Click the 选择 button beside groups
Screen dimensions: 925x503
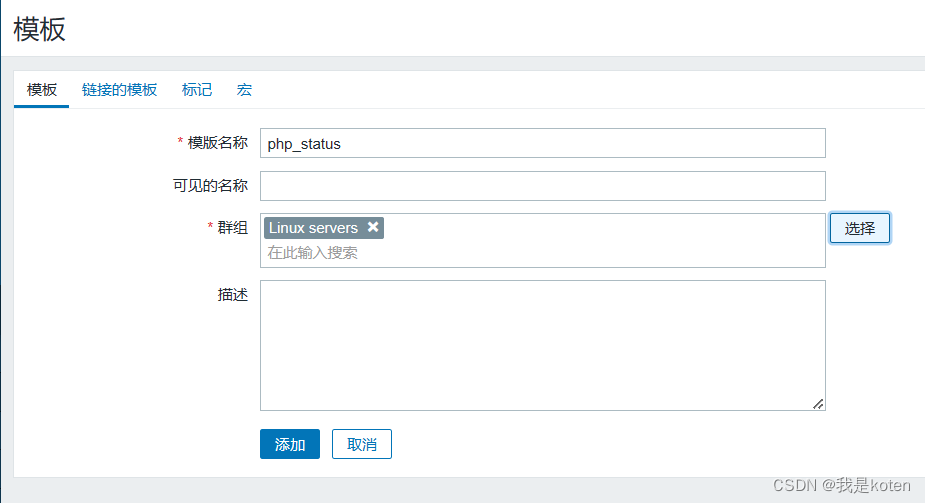point(859,228)
